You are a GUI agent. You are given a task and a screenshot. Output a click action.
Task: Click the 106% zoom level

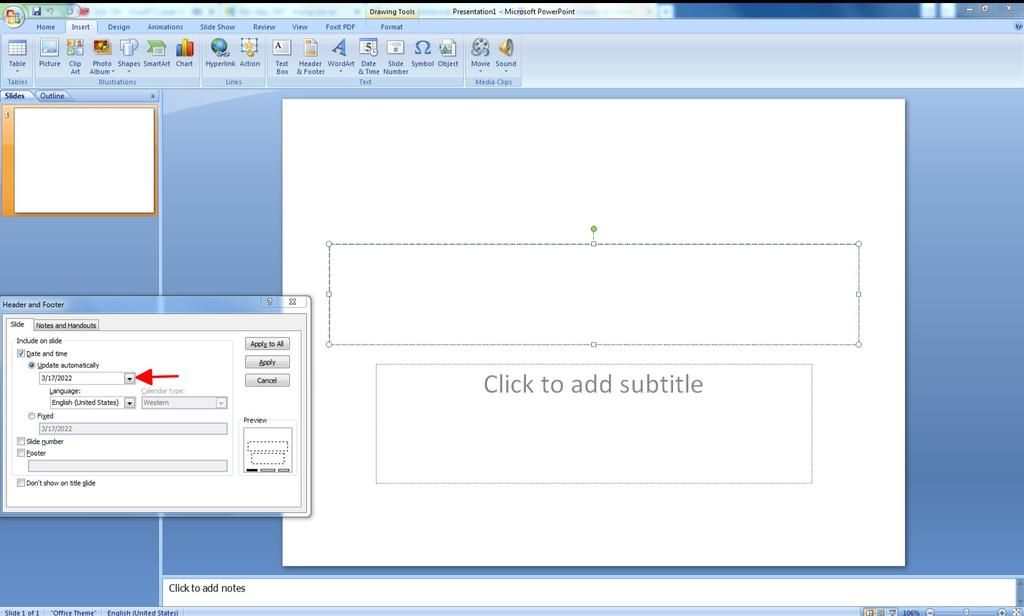tap(911, 613)
